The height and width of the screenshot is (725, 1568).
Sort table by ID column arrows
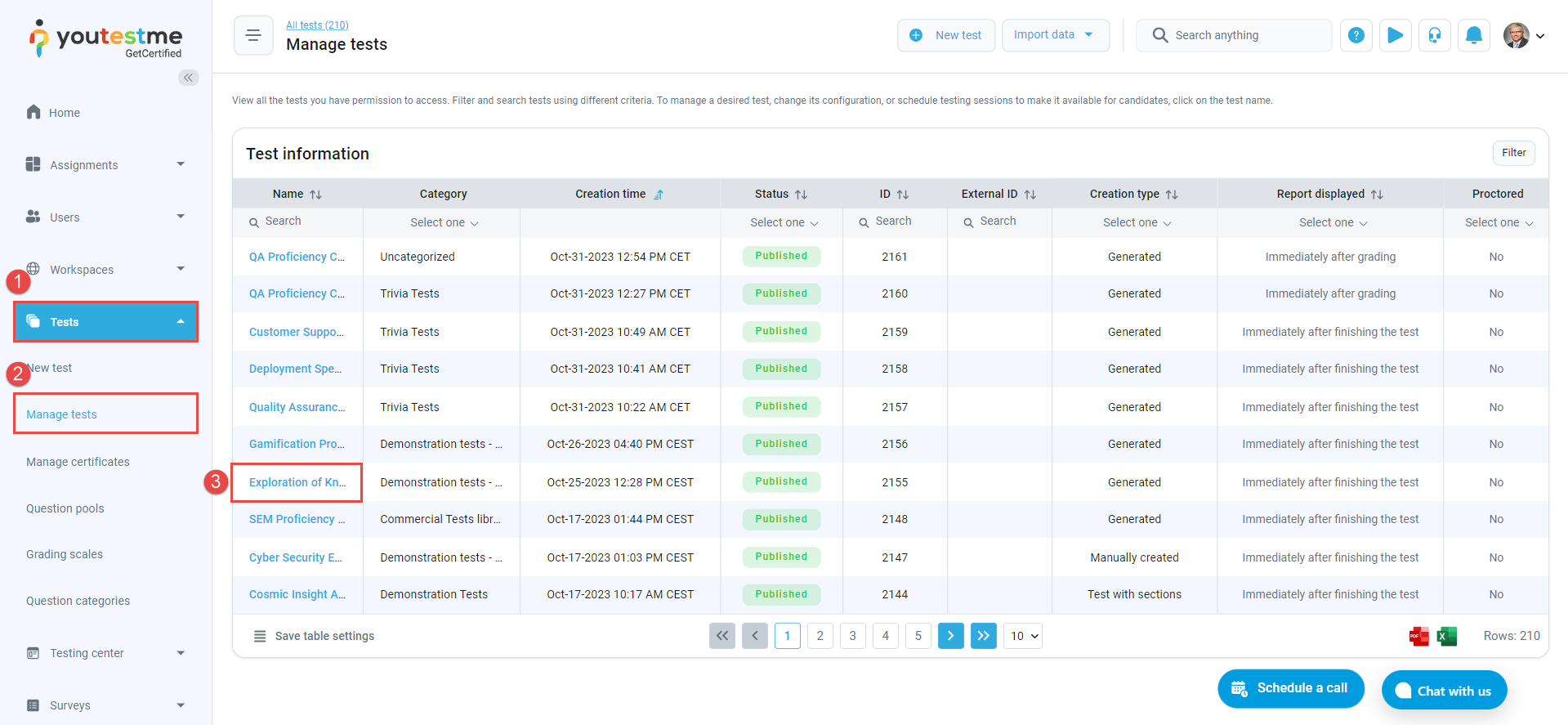click(x=903, y=195)
